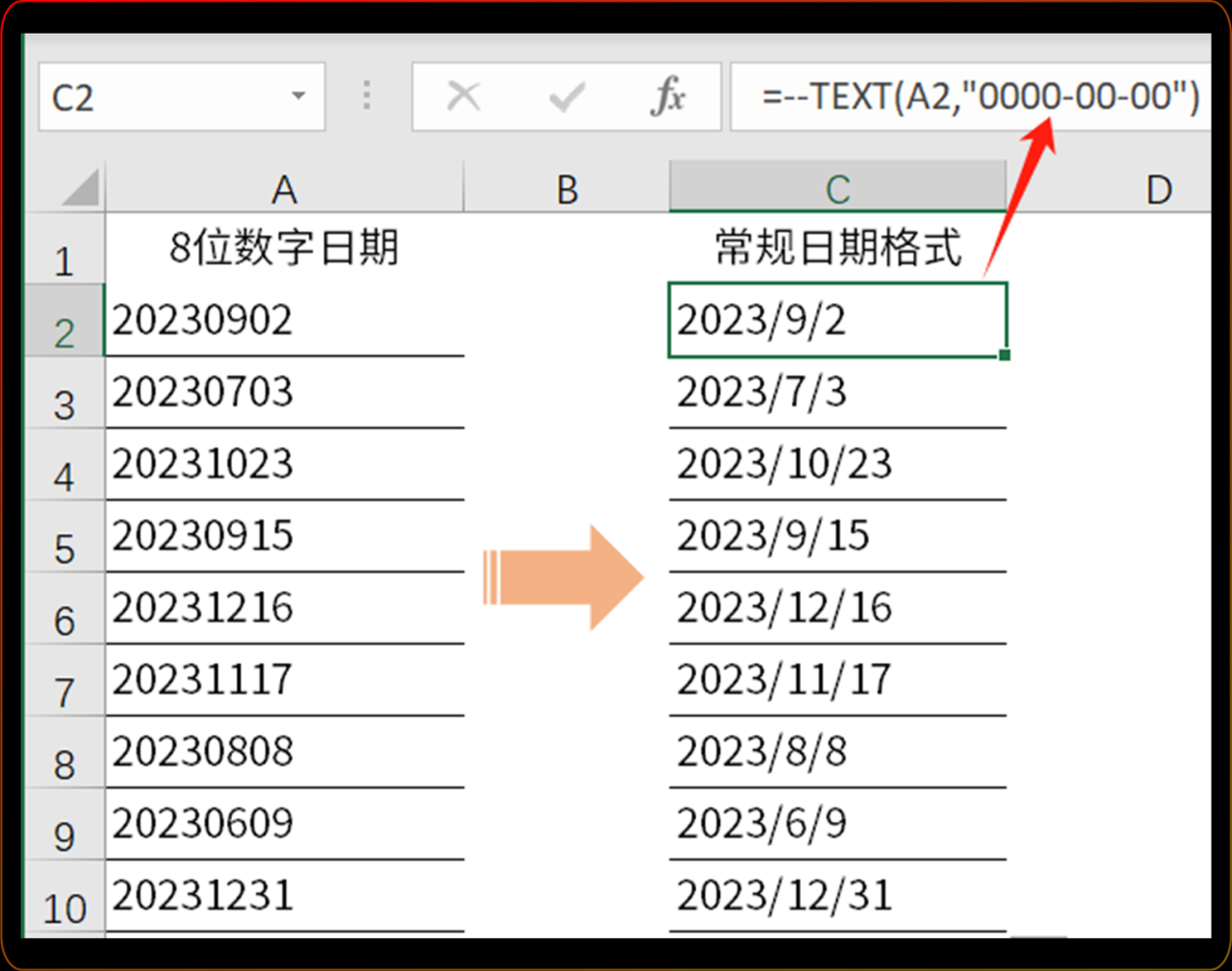
Task: Click the Select All corner triangle
Action: tap(81, 187)
